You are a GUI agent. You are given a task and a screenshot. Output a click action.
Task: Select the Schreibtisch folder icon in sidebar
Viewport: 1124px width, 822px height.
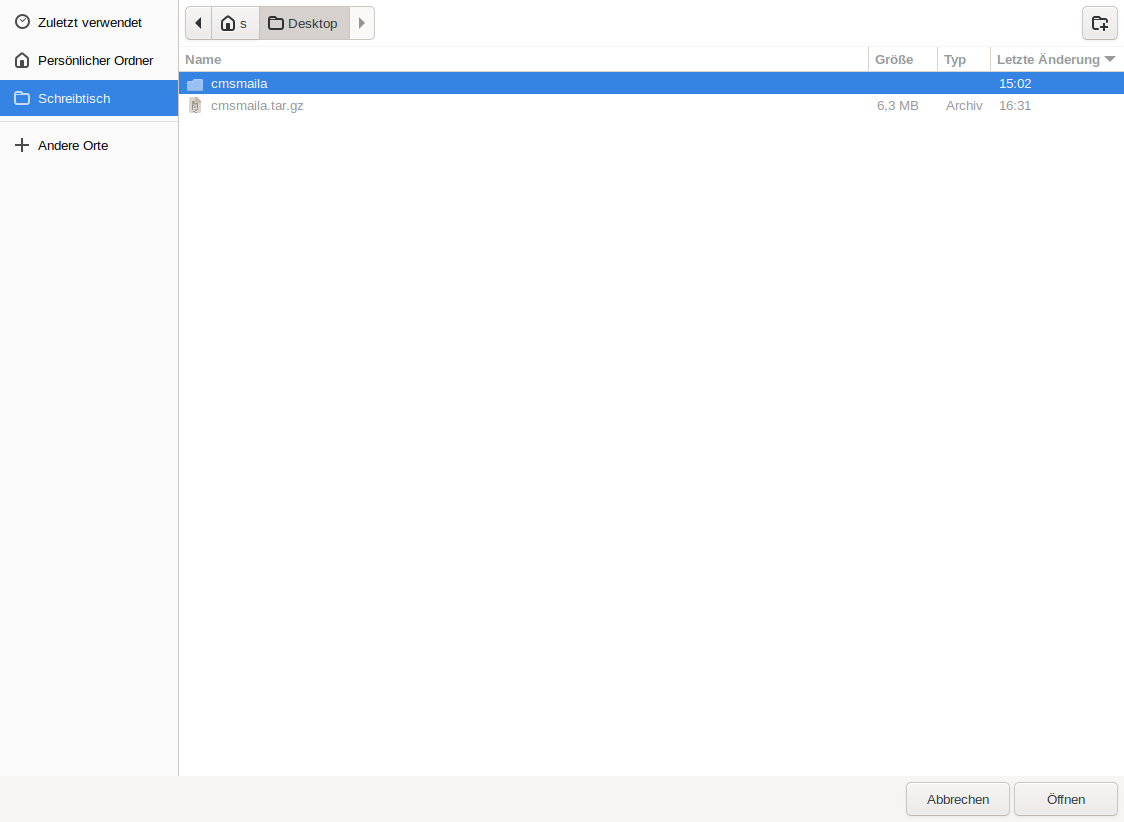[22, 99]
